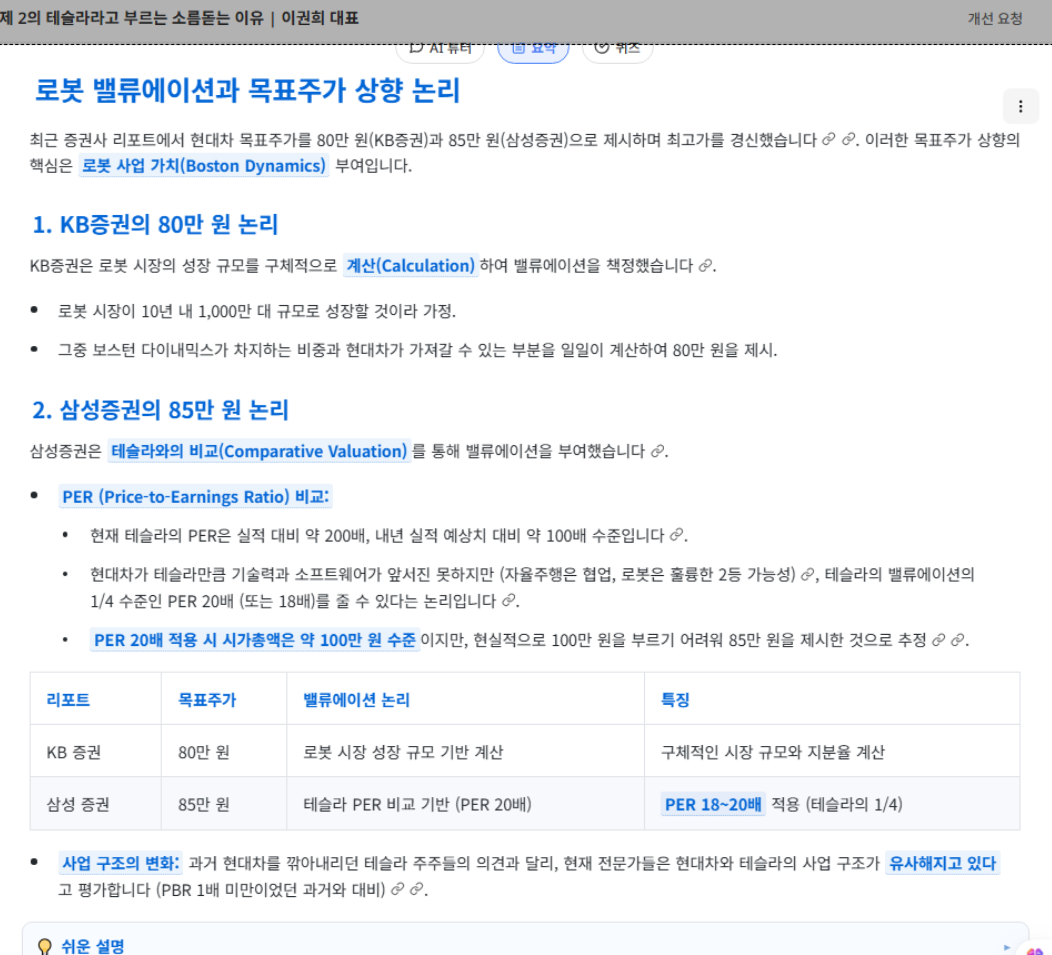This screenshot has height=955, width=1052.
Task: Click first link icon after '경신했습니다'
Action: tap(828, 140)
